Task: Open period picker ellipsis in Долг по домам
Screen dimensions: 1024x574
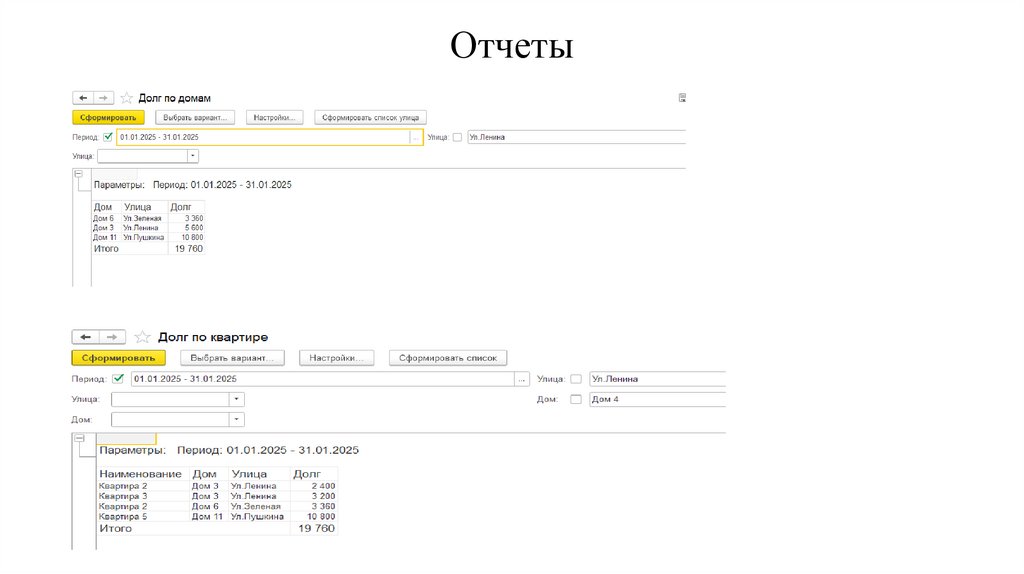Action: tap(416, 137)
